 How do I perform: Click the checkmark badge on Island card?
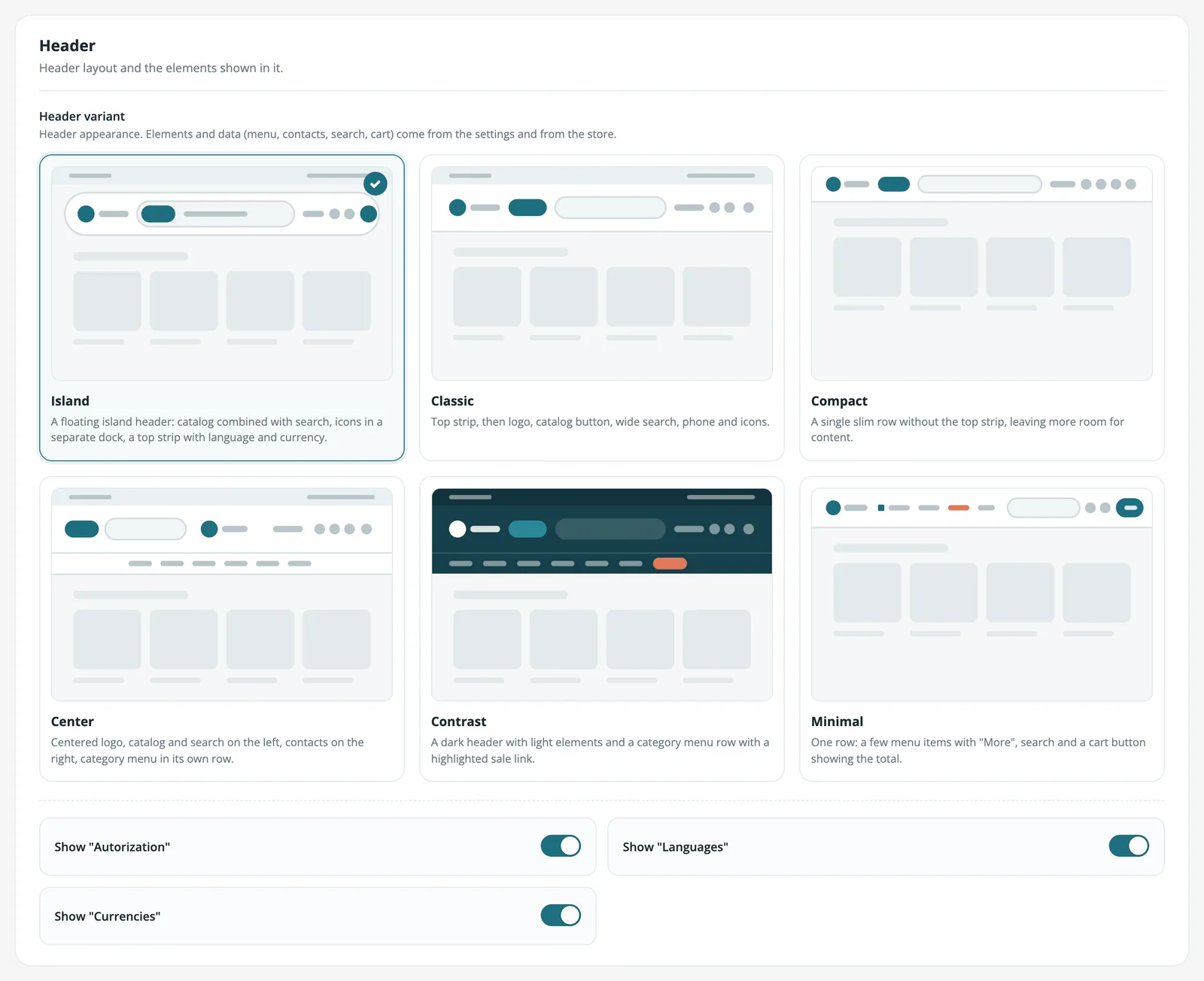[375, 184]
